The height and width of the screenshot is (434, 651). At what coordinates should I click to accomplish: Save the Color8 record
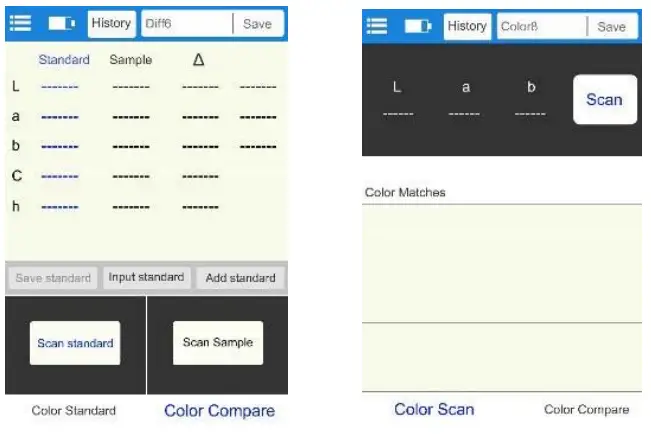pyautogui.click(x=612, y=27)
